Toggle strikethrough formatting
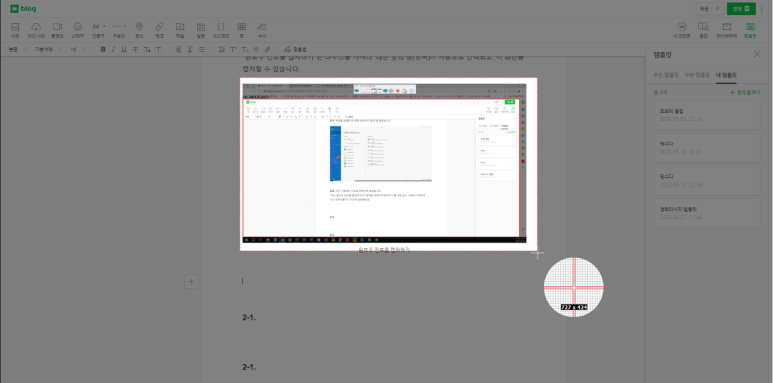The image size is (773, 383). [136, 49]
